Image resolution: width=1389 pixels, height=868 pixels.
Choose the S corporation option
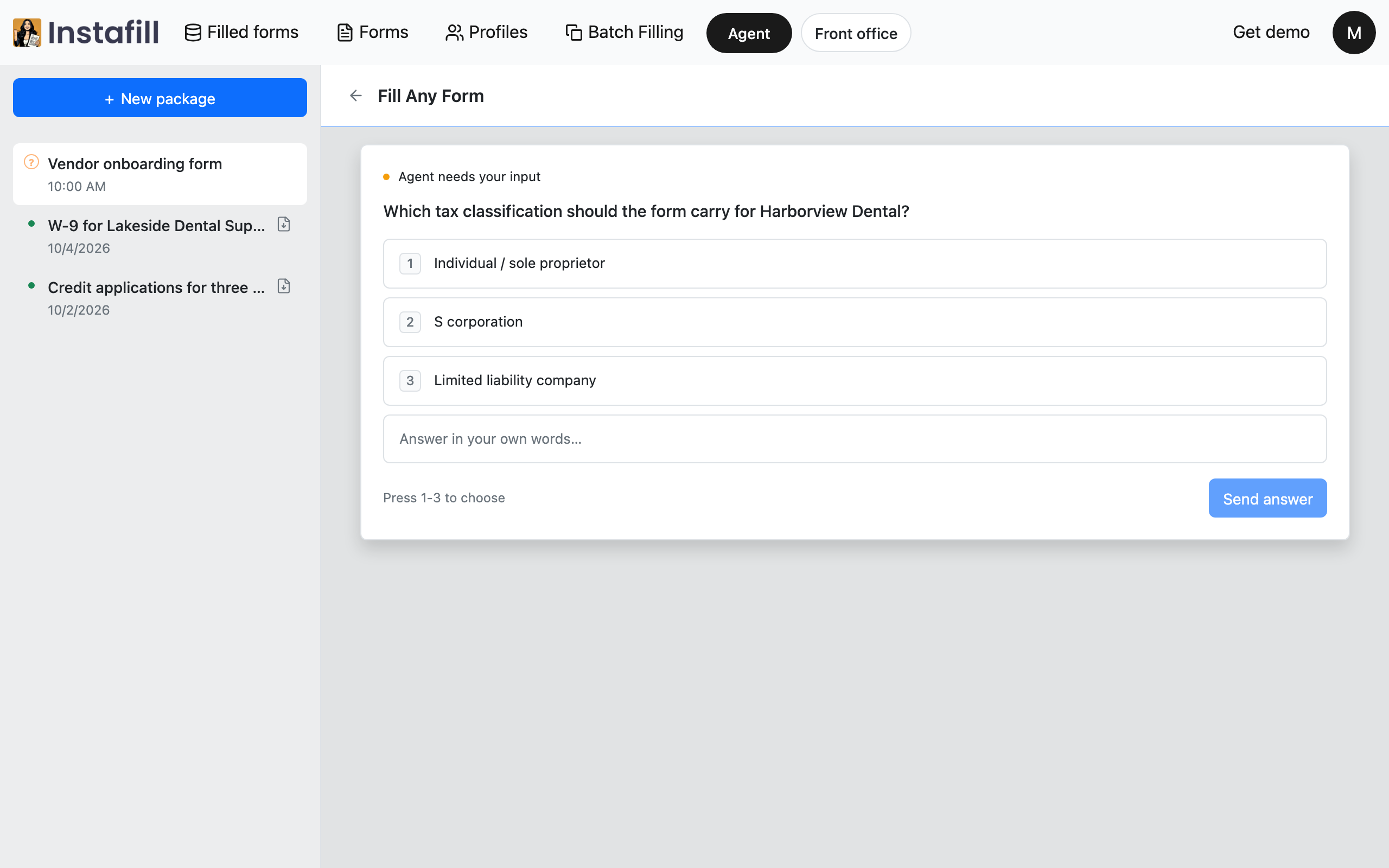[x=855, y=322]
